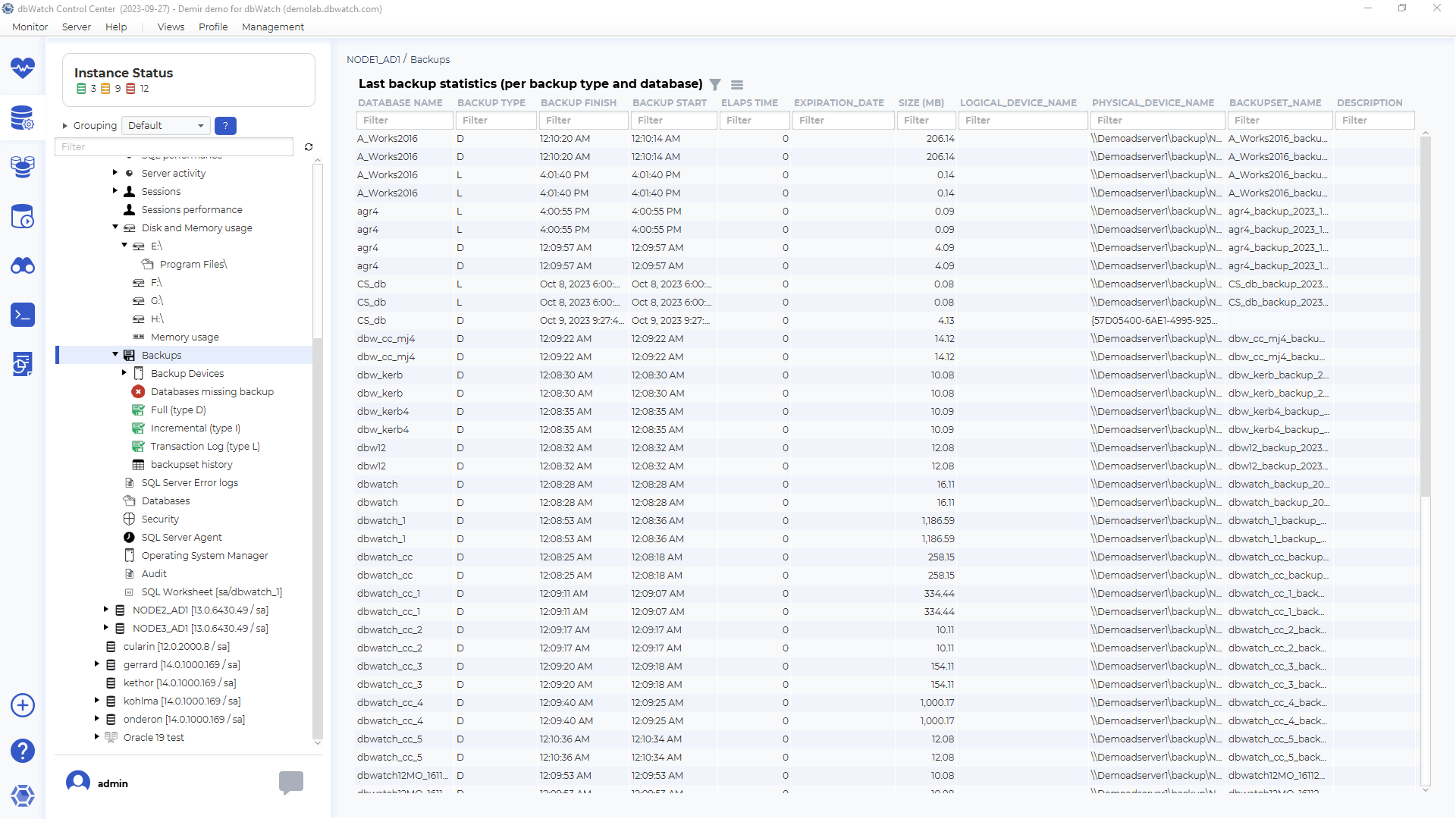Open the Management menu
Viewport: 1456px width, 819px height.
pyautogui.click(x=273, y=27)
